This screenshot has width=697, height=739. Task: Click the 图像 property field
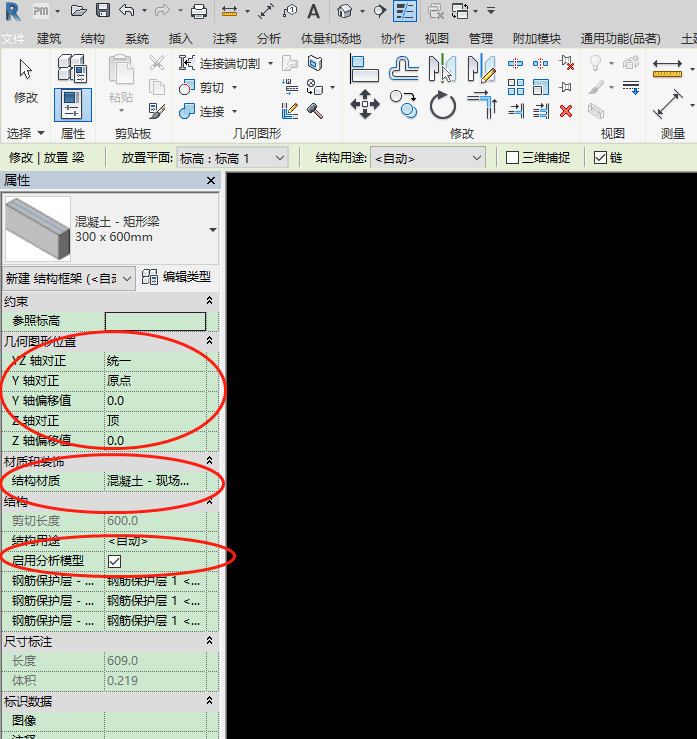(155, 720)
